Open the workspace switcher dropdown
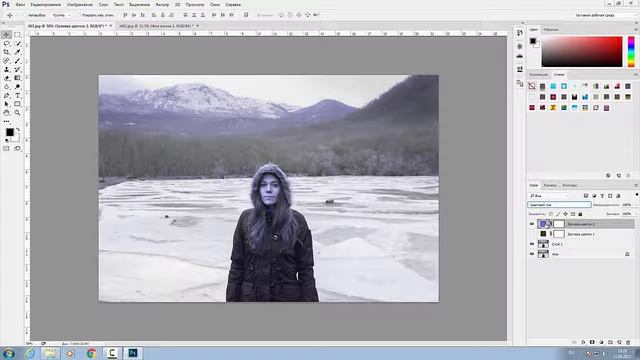Image resolution: width=640 pixels, height=360 pixels. [x=605, y=15]
